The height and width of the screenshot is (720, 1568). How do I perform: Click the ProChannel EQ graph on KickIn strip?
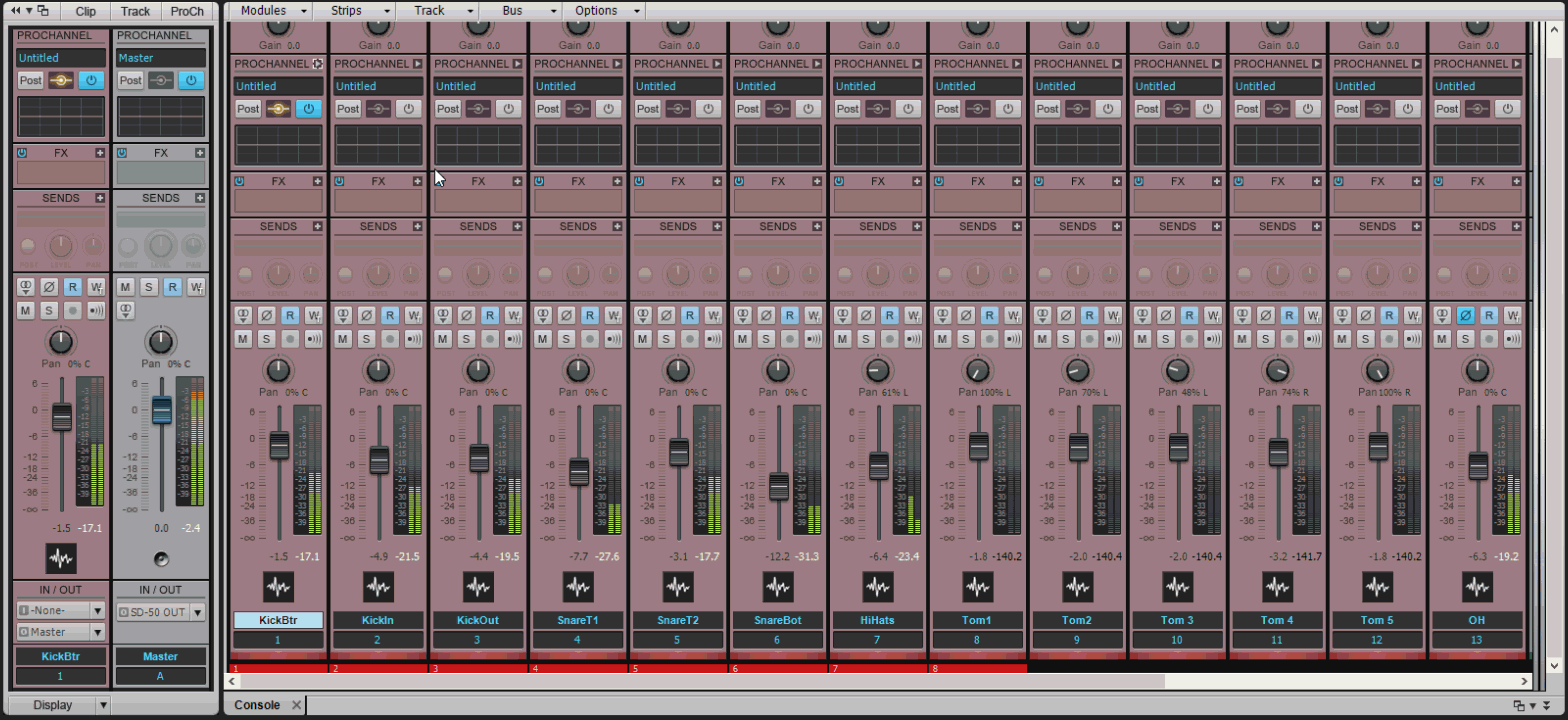pos(378,145)
